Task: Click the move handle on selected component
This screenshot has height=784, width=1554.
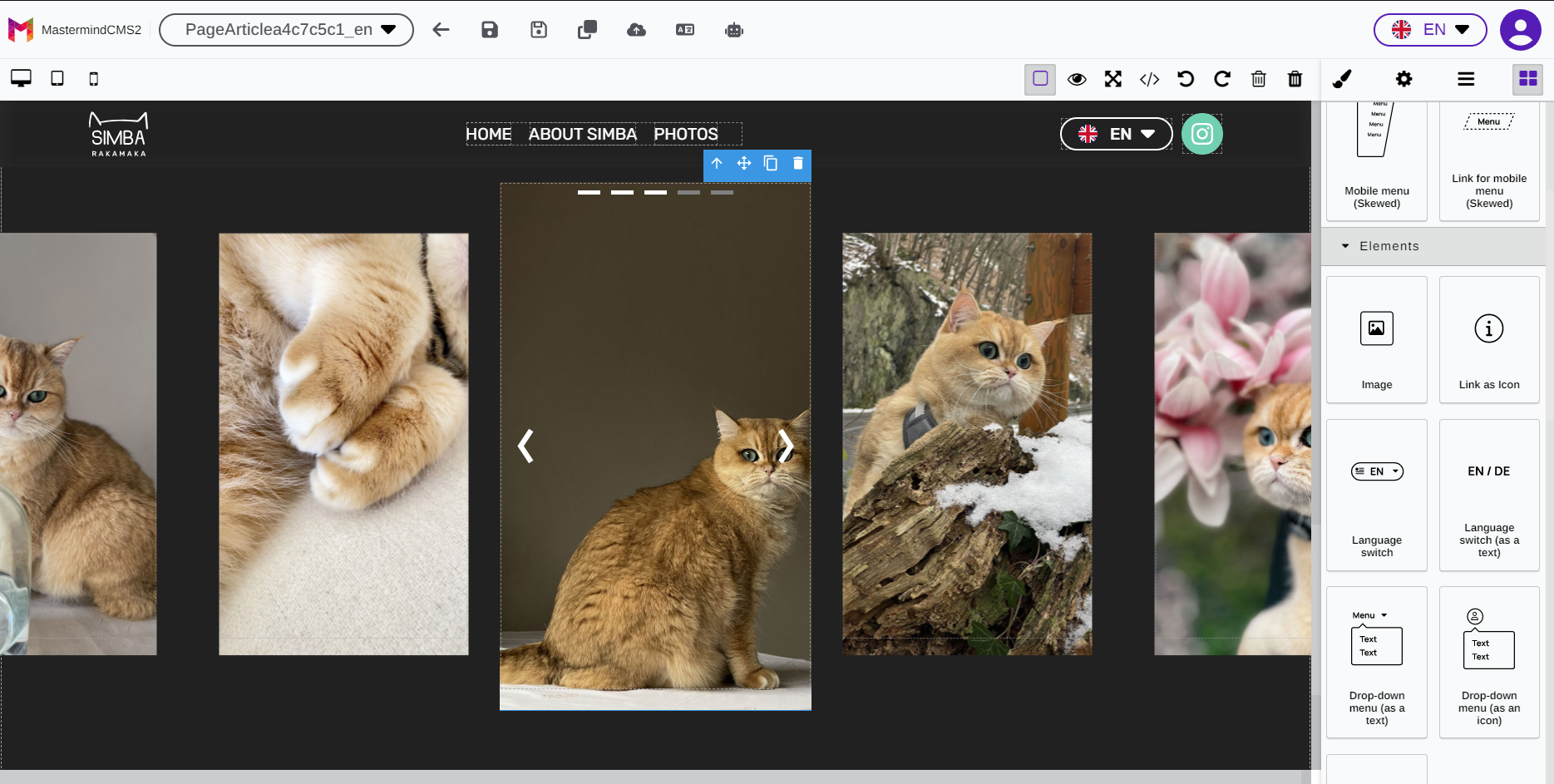Action: click(x=744, y=163)
